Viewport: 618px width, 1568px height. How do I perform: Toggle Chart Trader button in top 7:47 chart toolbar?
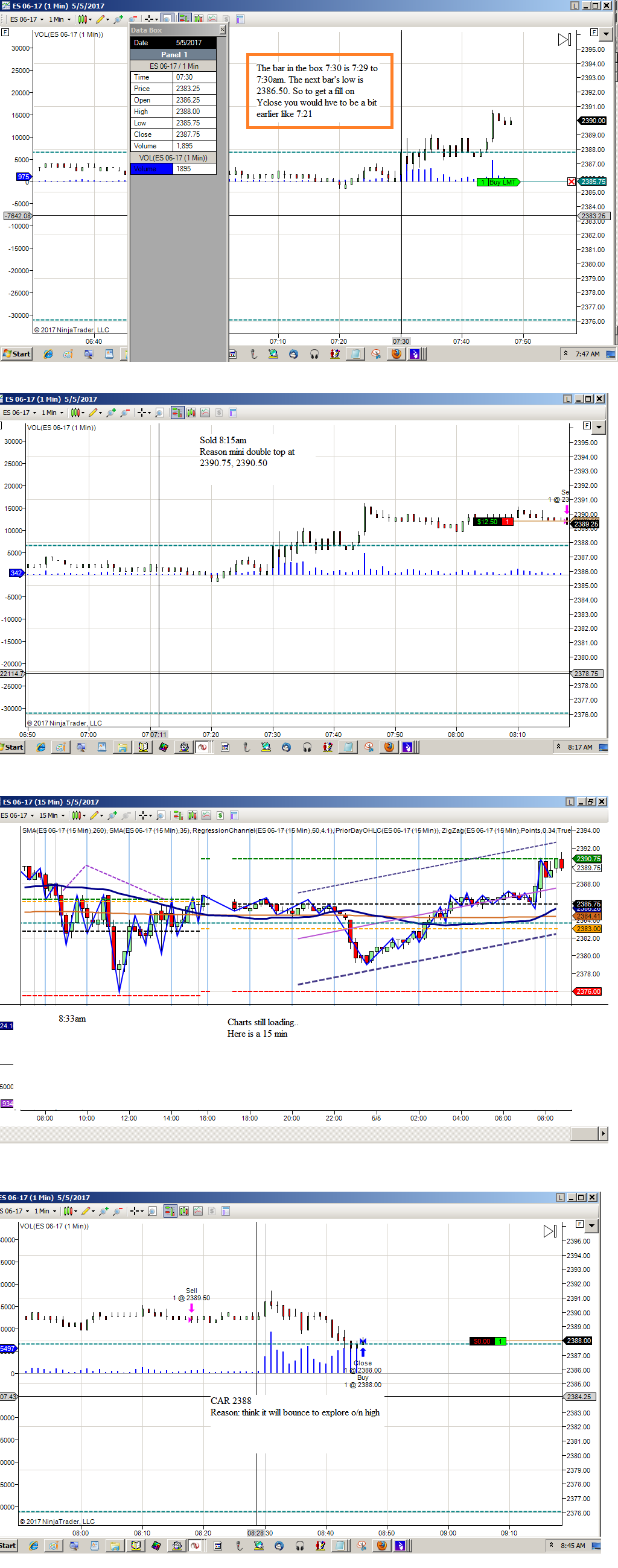tap(185, 19)
